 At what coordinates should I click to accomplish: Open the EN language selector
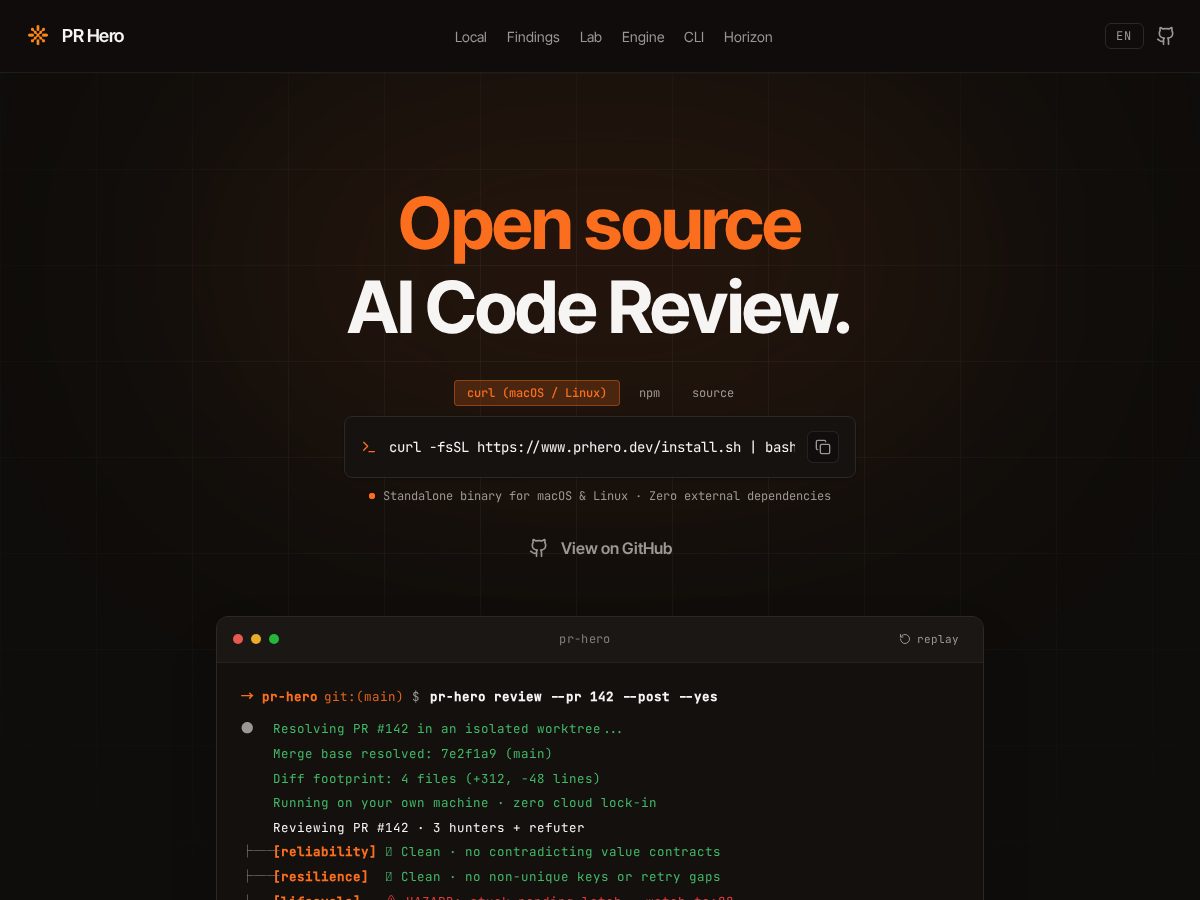click(x=1124, y=36)
